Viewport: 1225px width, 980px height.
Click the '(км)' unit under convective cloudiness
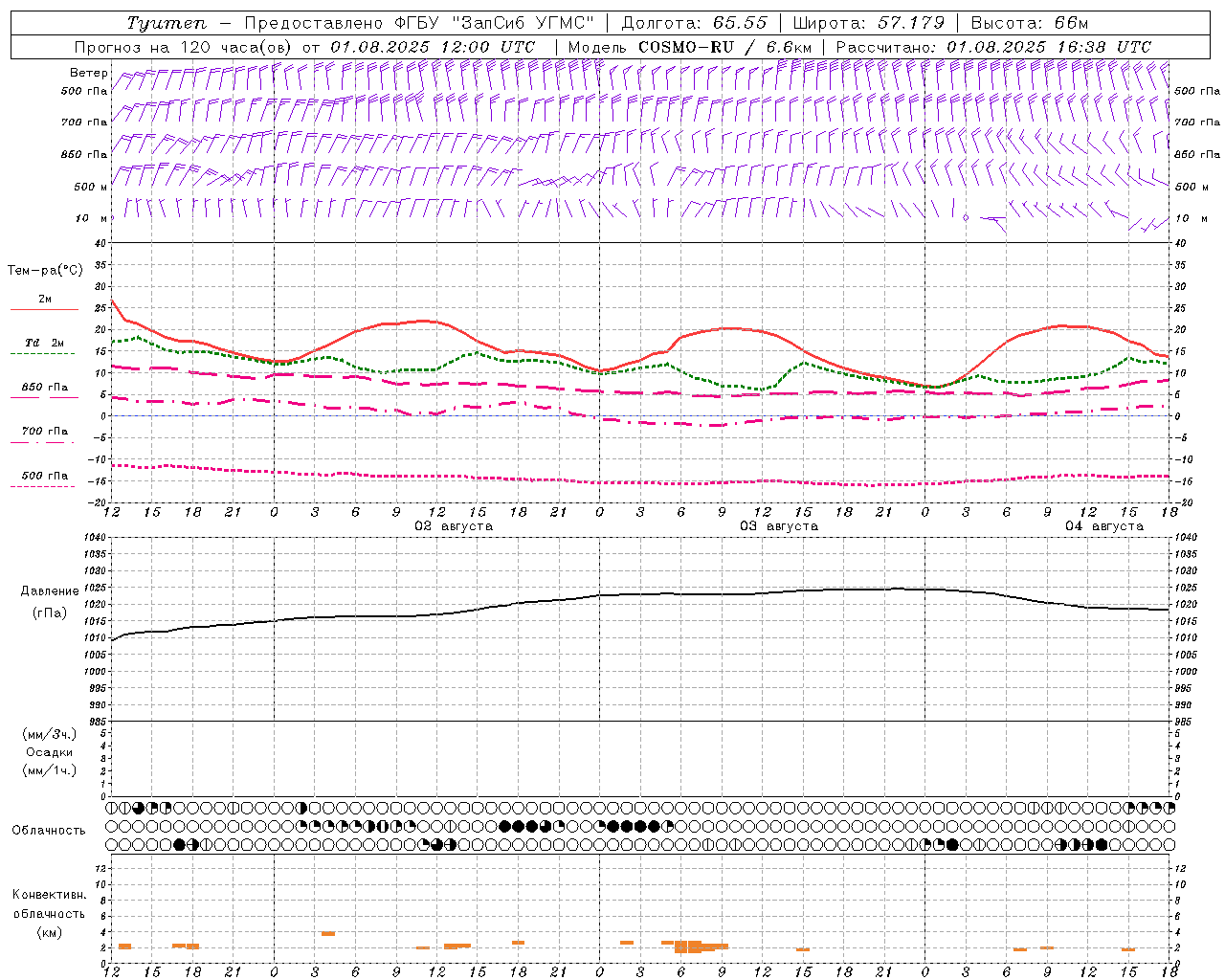coord(50,932)
